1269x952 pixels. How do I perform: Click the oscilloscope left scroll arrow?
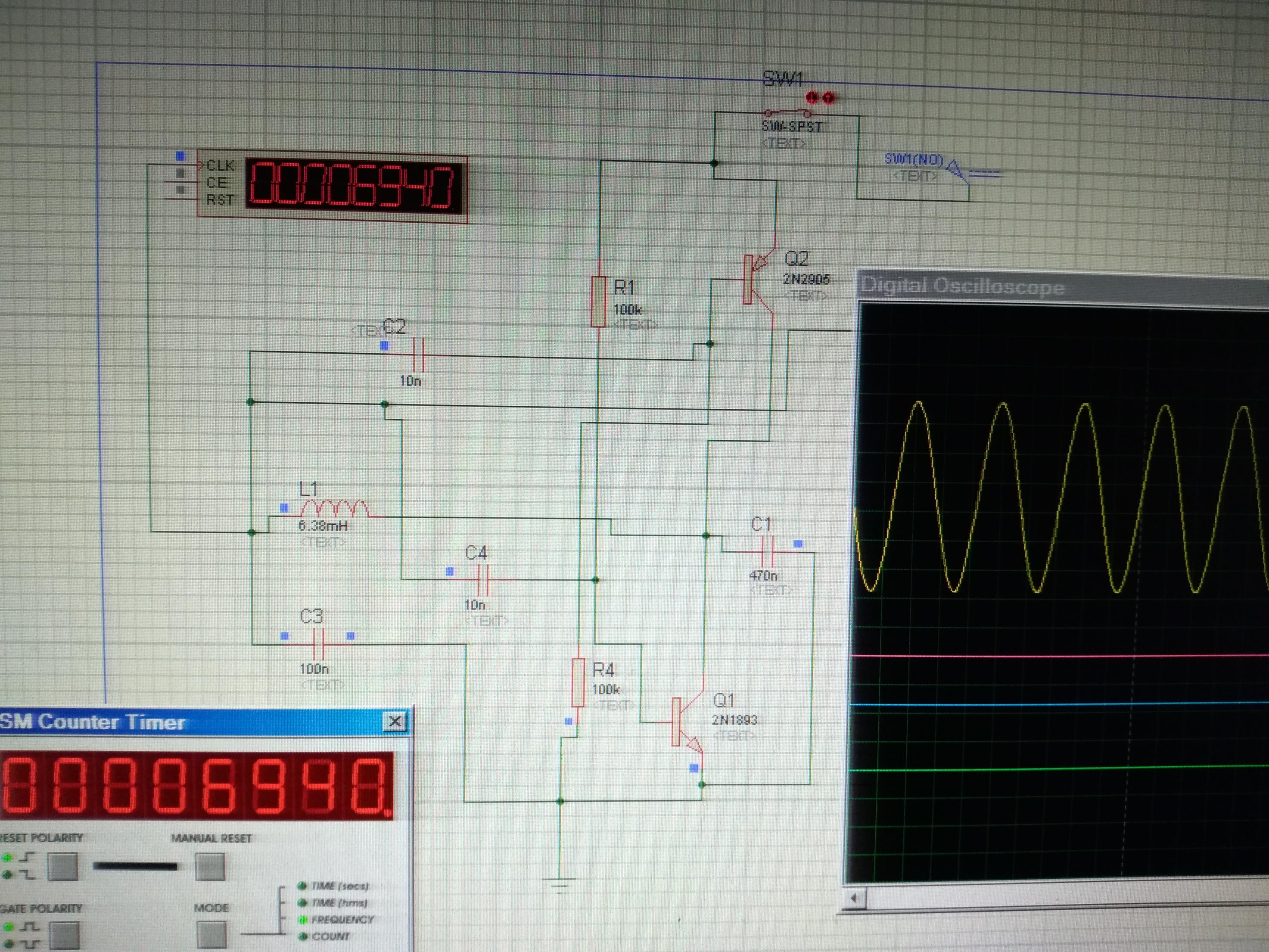coord(855,898)
